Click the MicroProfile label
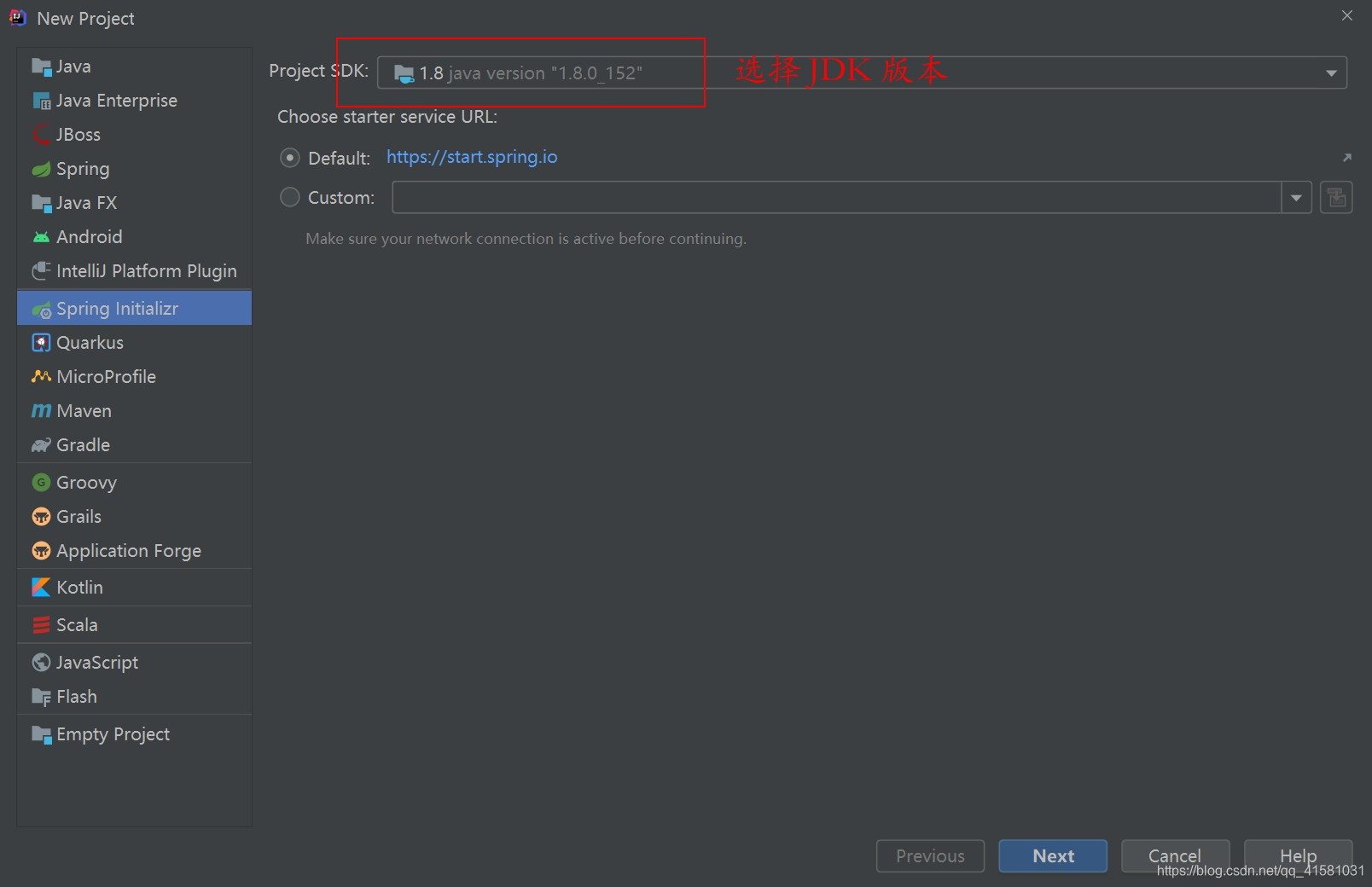1372x887 pixels. 107,377
